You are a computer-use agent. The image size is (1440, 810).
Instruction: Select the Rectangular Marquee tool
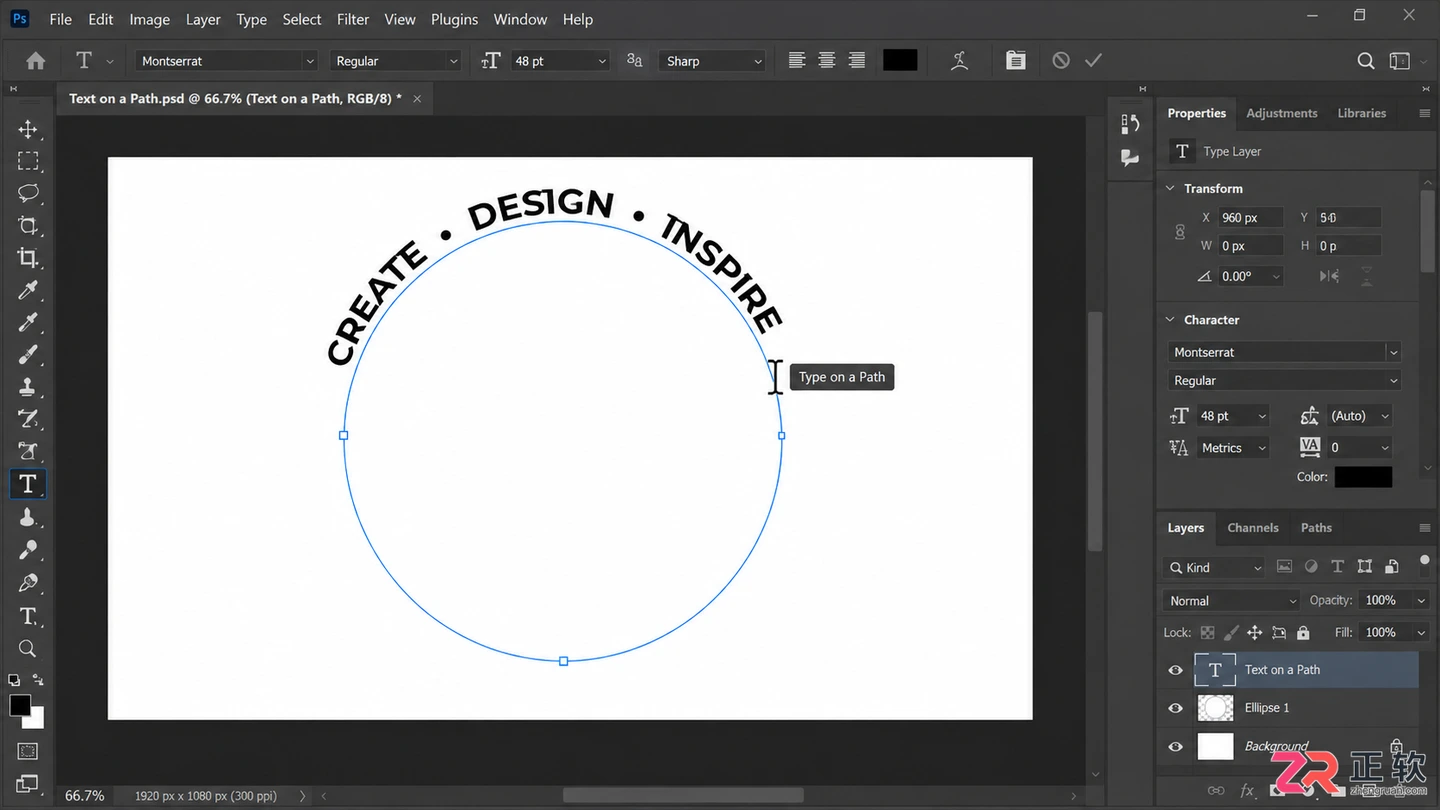(28, 161)
